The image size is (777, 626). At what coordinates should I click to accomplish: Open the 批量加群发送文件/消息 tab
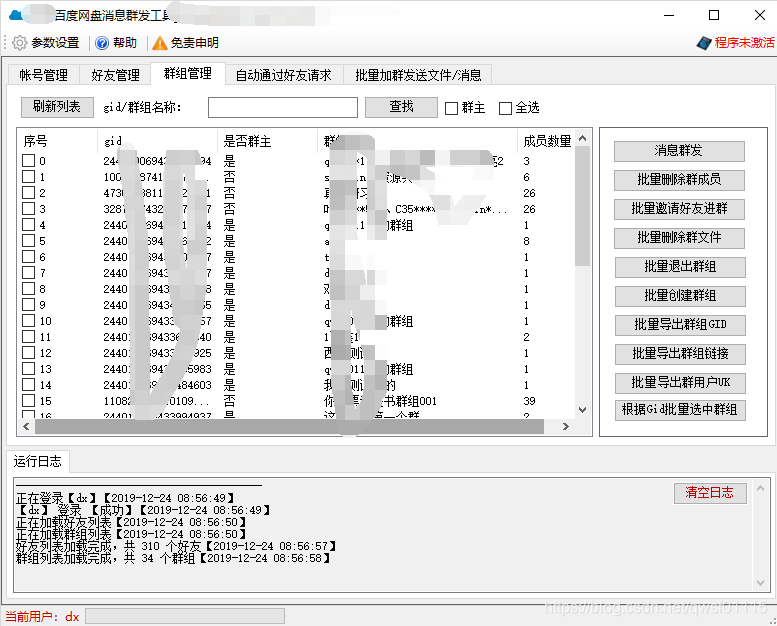click(418, 75)
